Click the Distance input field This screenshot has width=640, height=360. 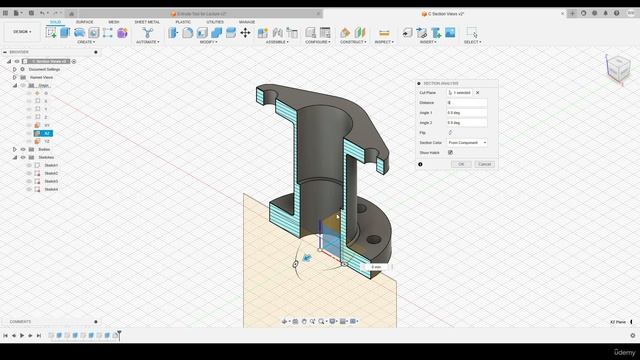[467, 103]
